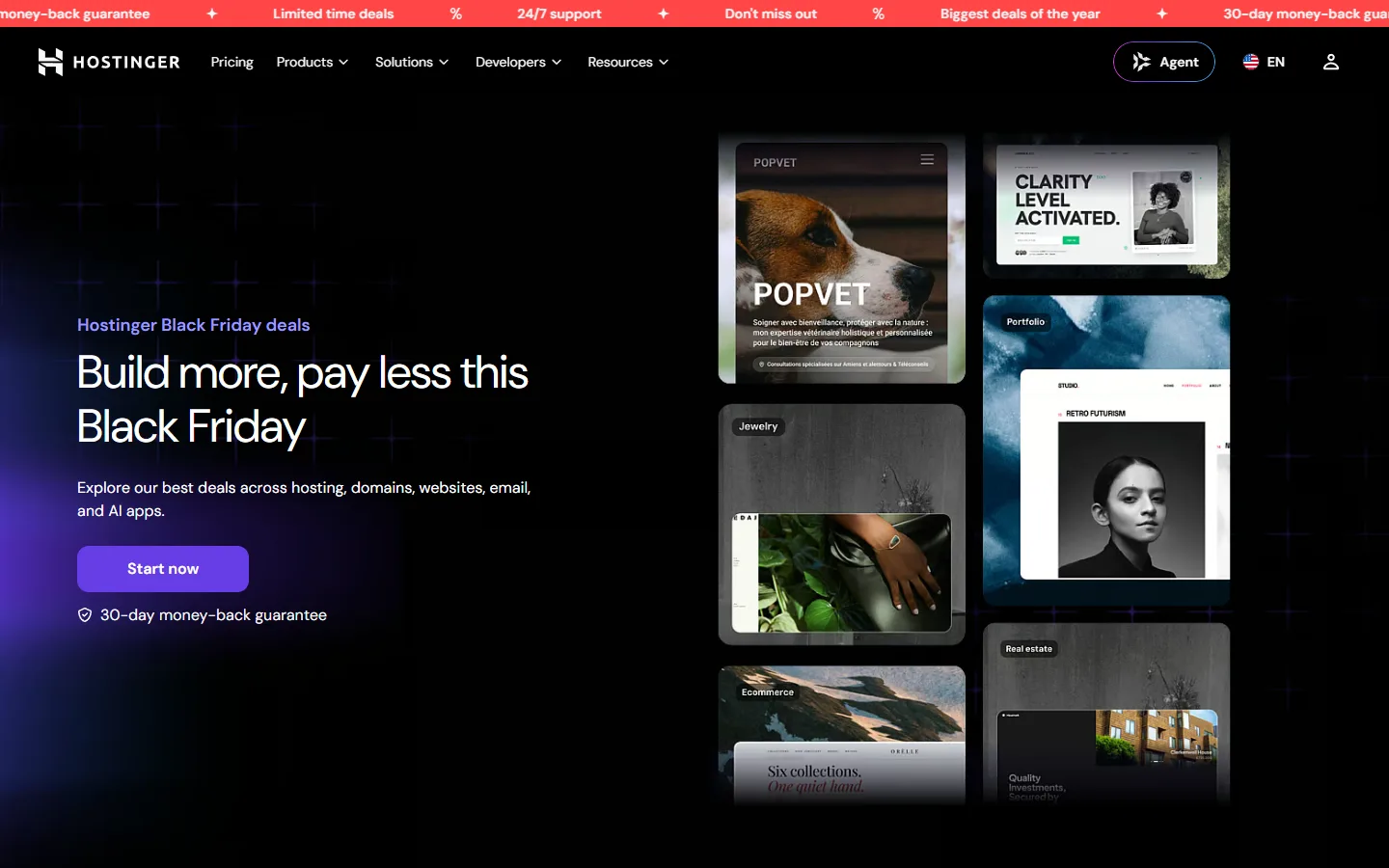Open the POPVET hamburger menu icon
1389x868 pixels.
[x=927, y=160]
